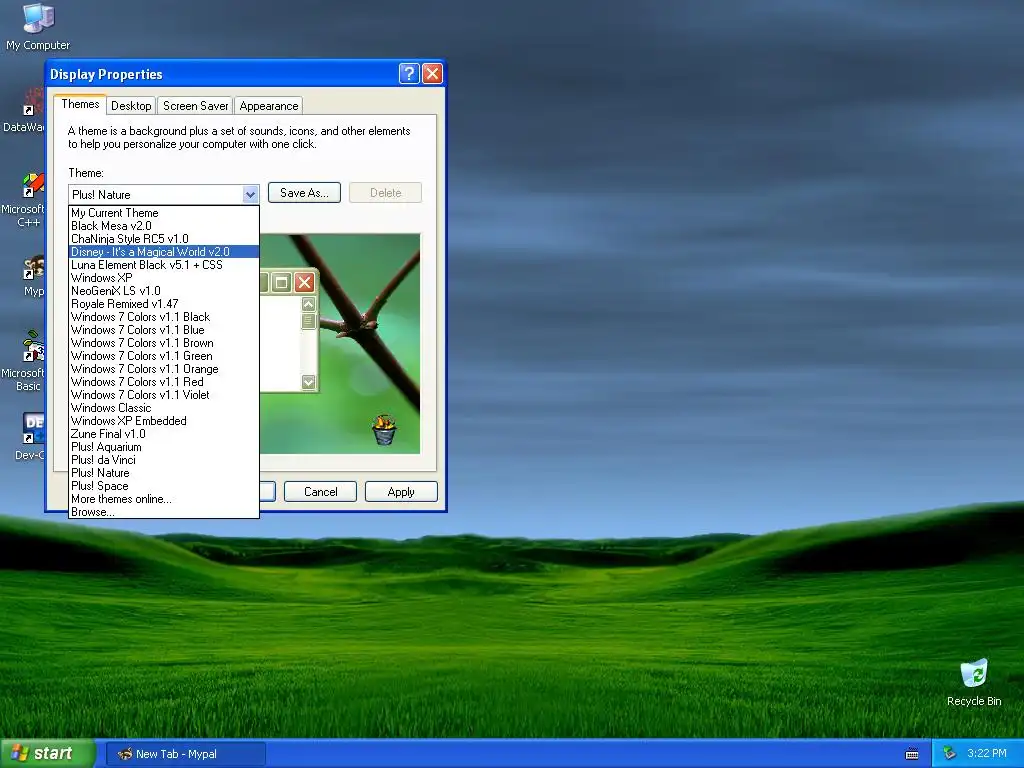
Task: Select Plus! Aquarium theme
Action: pos(164,447)
